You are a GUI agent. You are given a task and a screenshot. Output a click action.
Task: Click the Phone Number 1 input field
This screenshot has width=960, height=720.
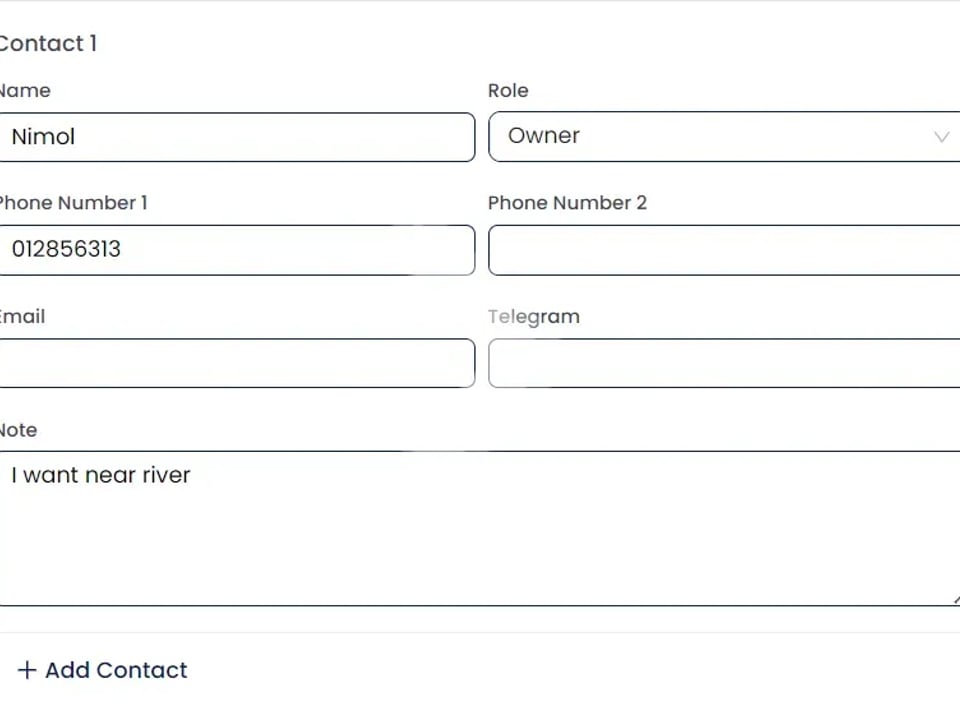point(236,250)
